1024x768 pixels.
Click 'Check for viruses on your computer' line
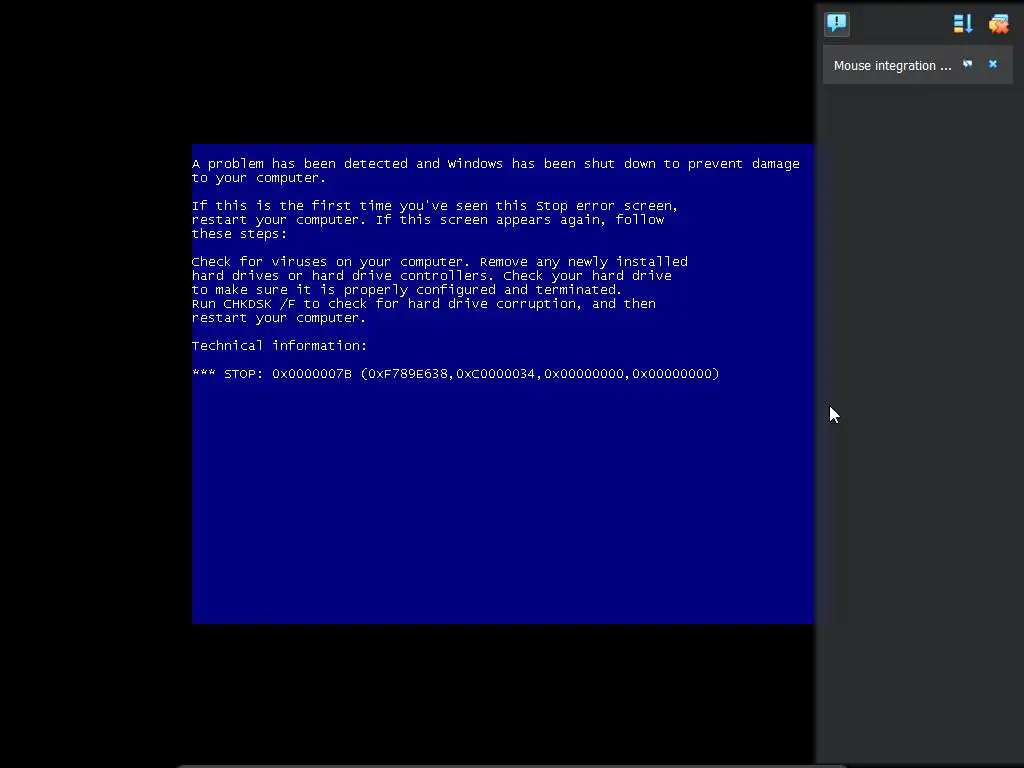click(x=440, y=262)
